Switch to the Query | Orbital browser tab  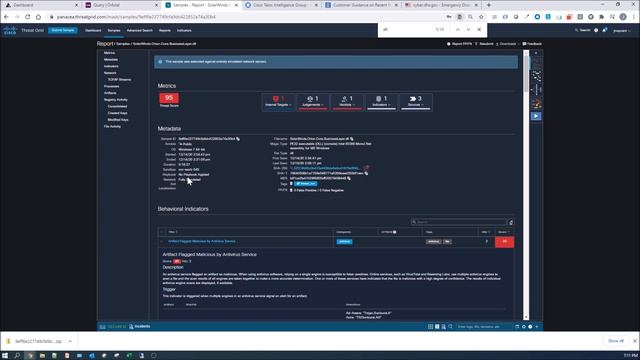point(120,5)
